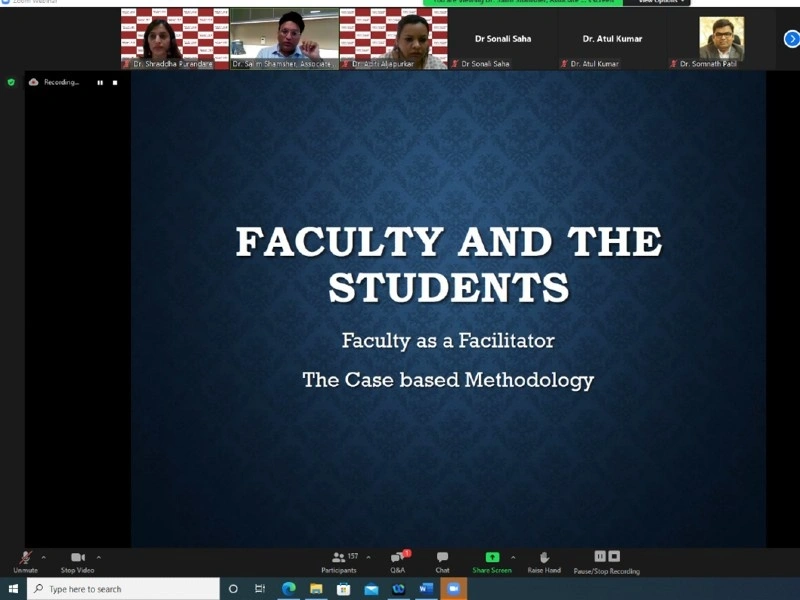Pause recording using top-left pause icon
This screenshot has height=600, width=800.
coord(100,83)
